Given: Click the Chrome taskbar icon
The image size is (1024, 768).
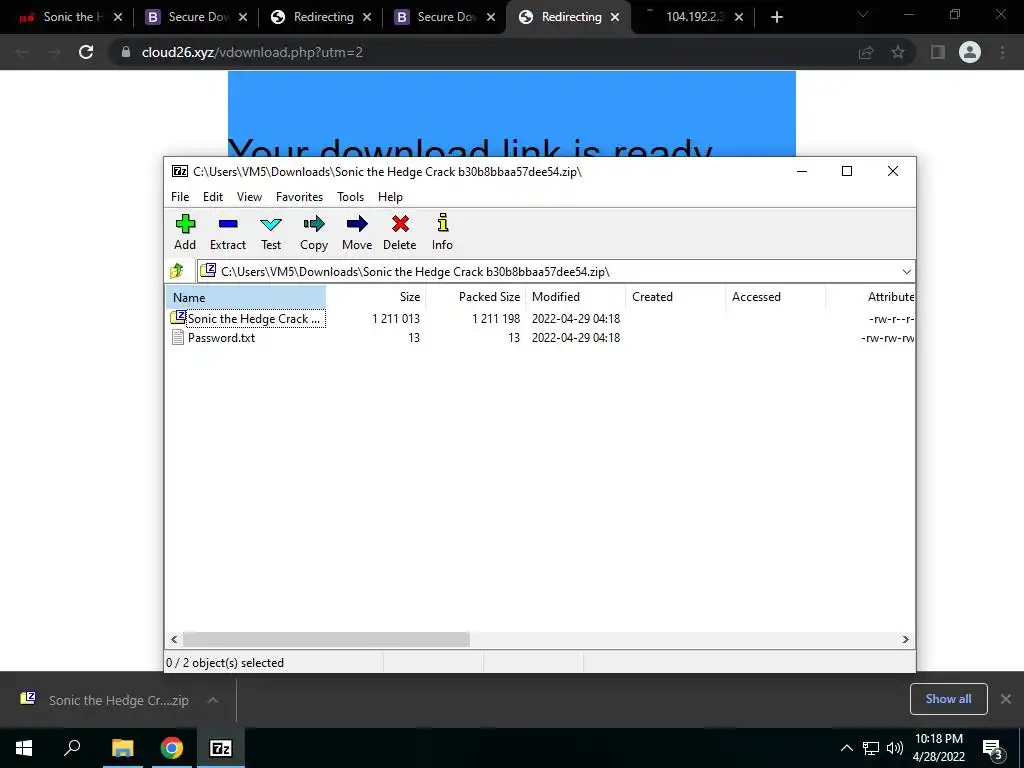Looking at the screenshot, I should 172,748.
